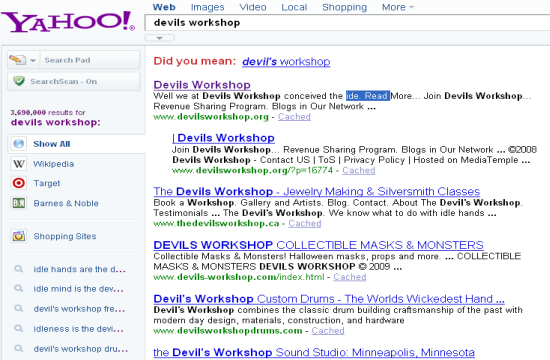Click magnifier icon beside 'idleness is the devi...'
This screenshot has height=360, width=550.
(18, 329)
